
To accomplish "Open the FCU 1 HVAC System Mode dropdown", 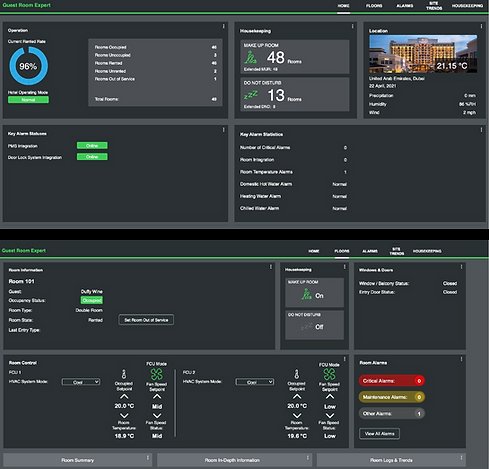I will coord(81,382).
